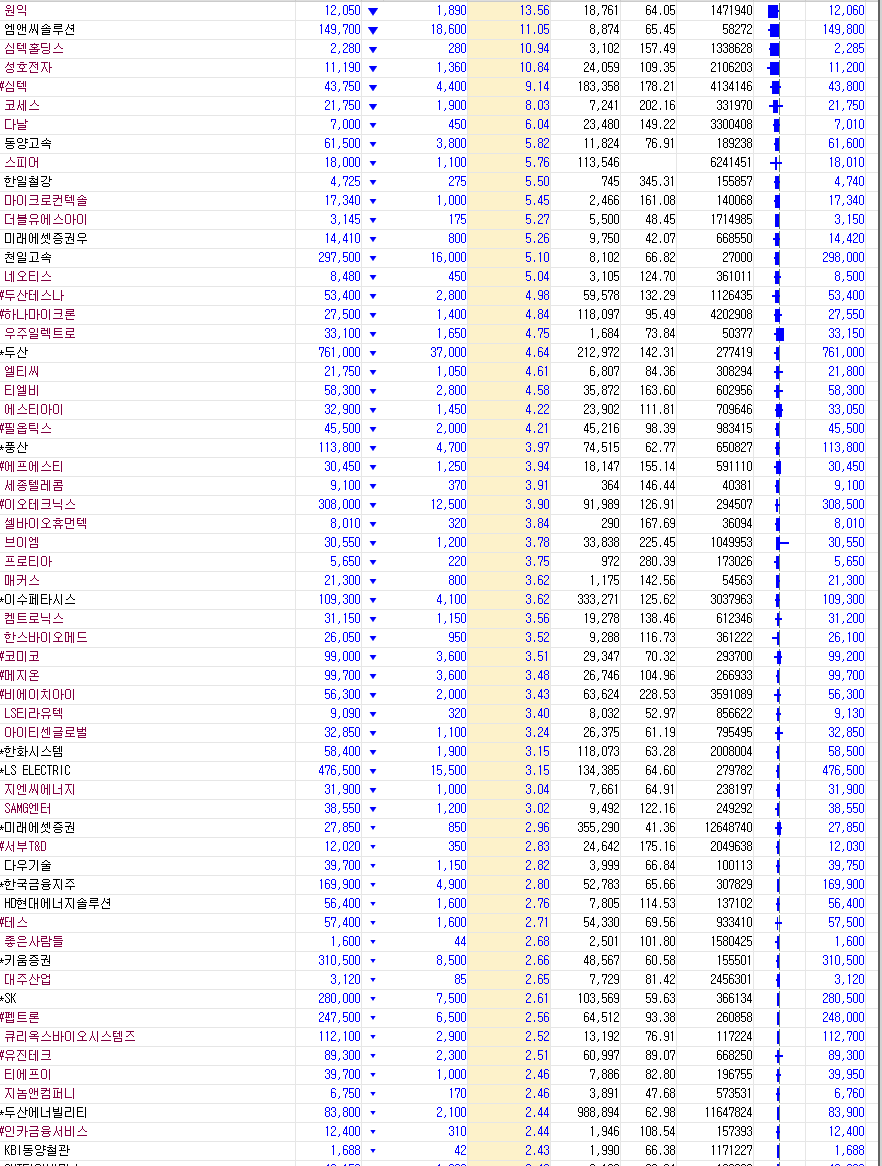Select the 천일고속 stock row

click(28, 258)
